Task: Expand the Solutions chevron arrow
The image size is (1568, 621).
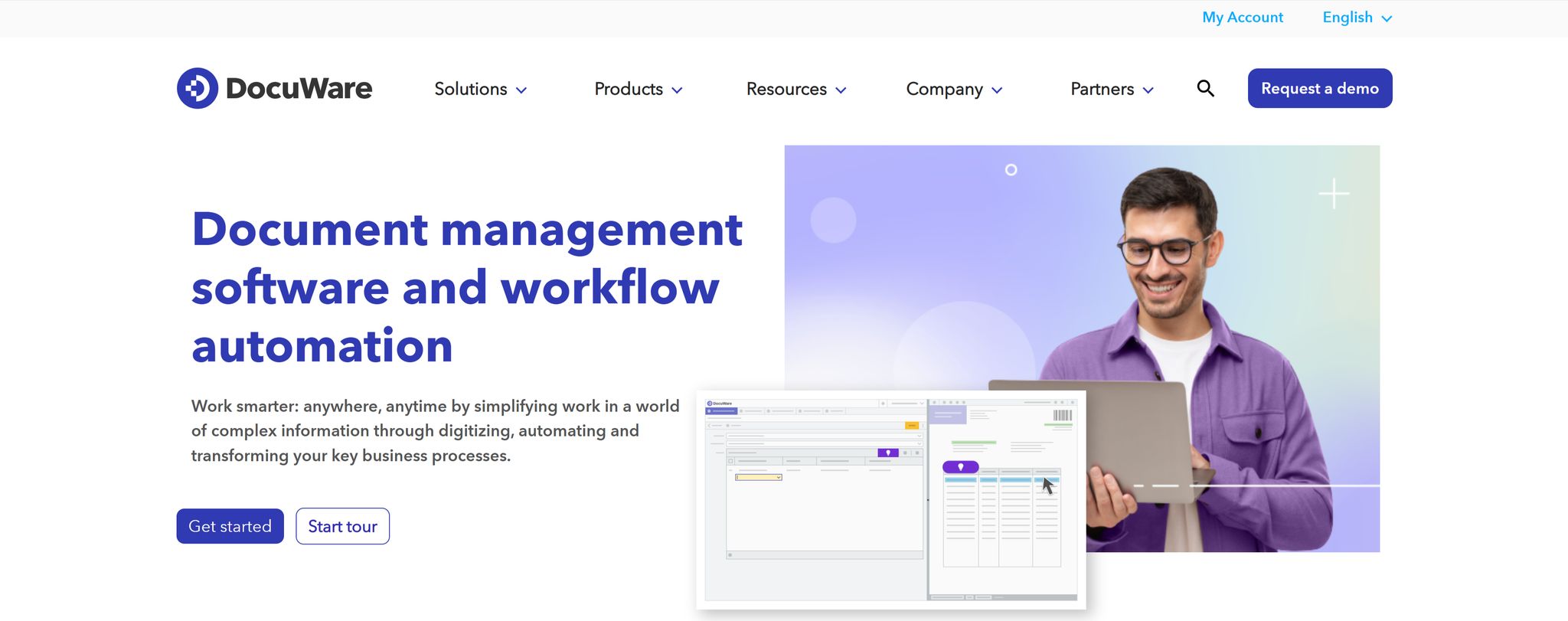Action: [521, 90]
